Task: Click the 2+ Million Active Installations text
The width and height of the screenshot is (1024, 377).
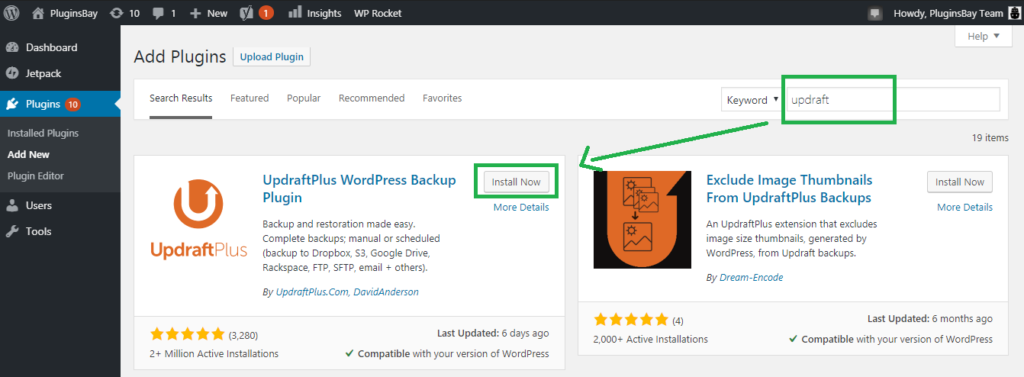Action: tap(214, 353)
